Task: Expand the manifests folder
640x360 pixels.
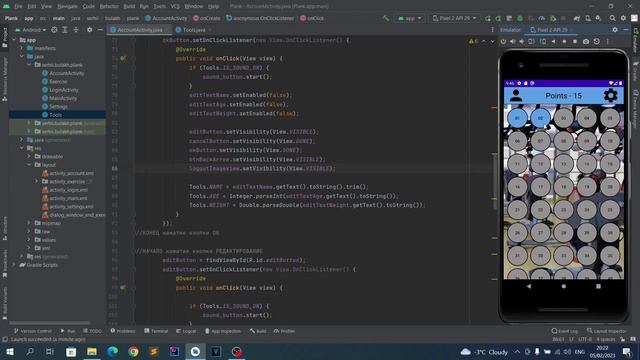Action: pos(22,48)
